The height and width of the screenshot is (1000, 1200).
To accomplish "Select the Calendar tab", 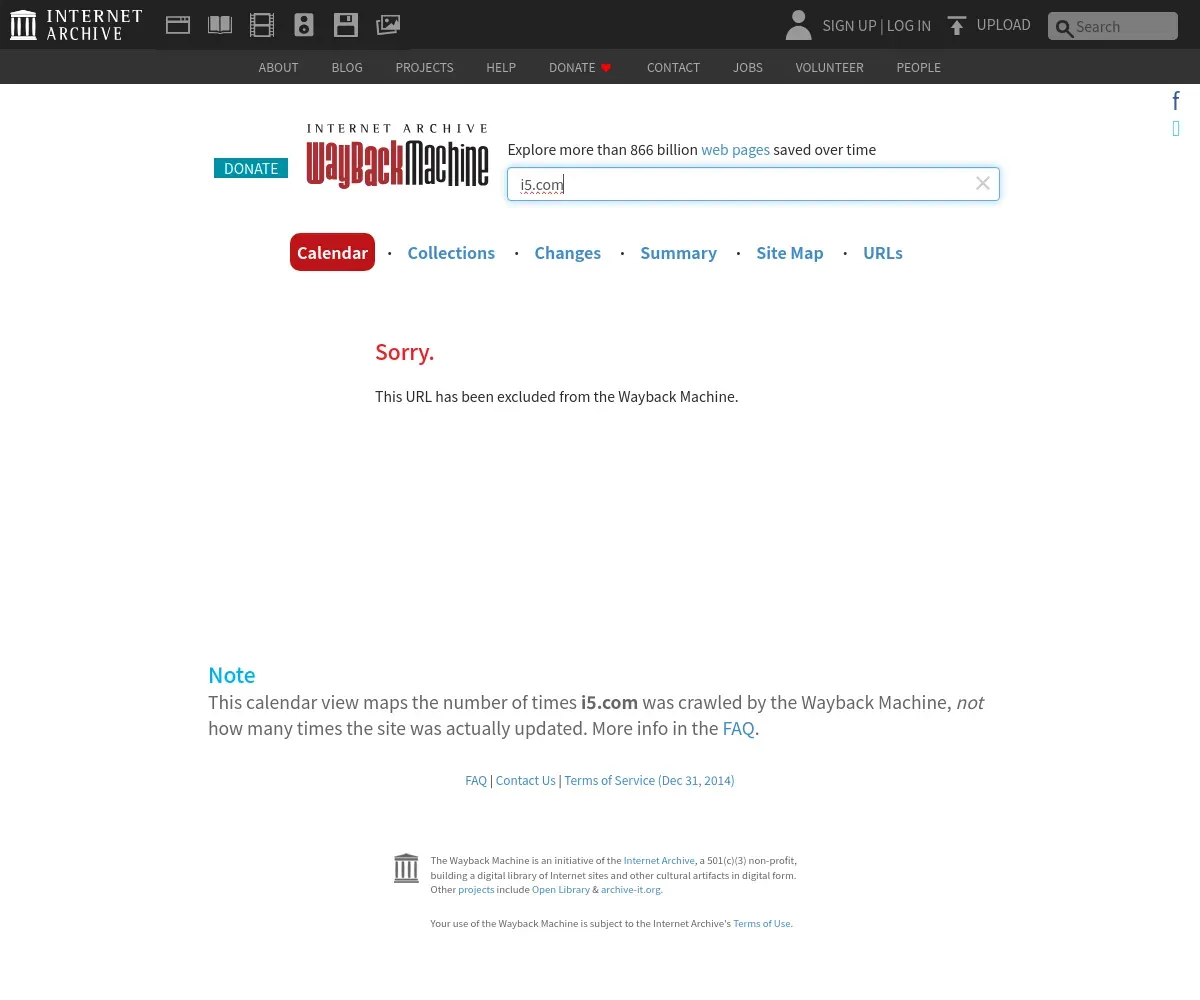I will point(332,252).
